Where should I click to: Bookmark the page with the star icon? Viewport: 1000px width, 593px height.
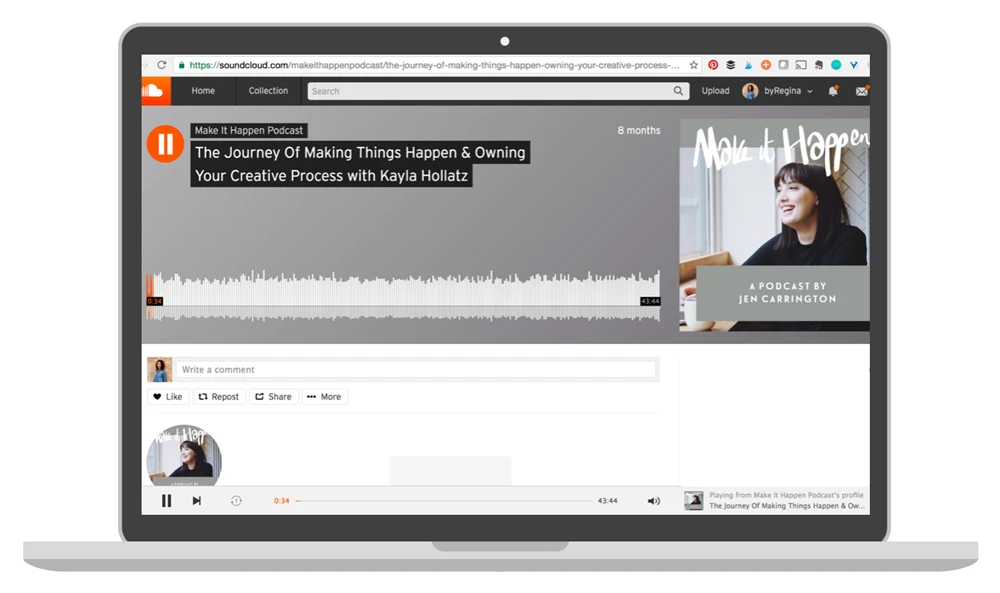coord(694,65)
